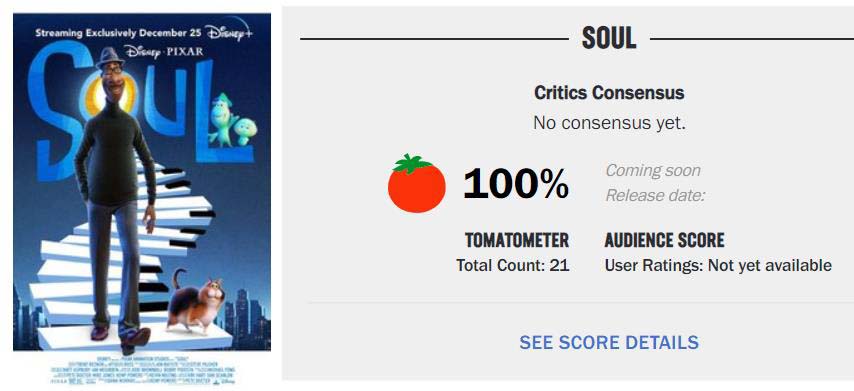Click the Coming soon label
854x391 pixels.
[652, 170]
